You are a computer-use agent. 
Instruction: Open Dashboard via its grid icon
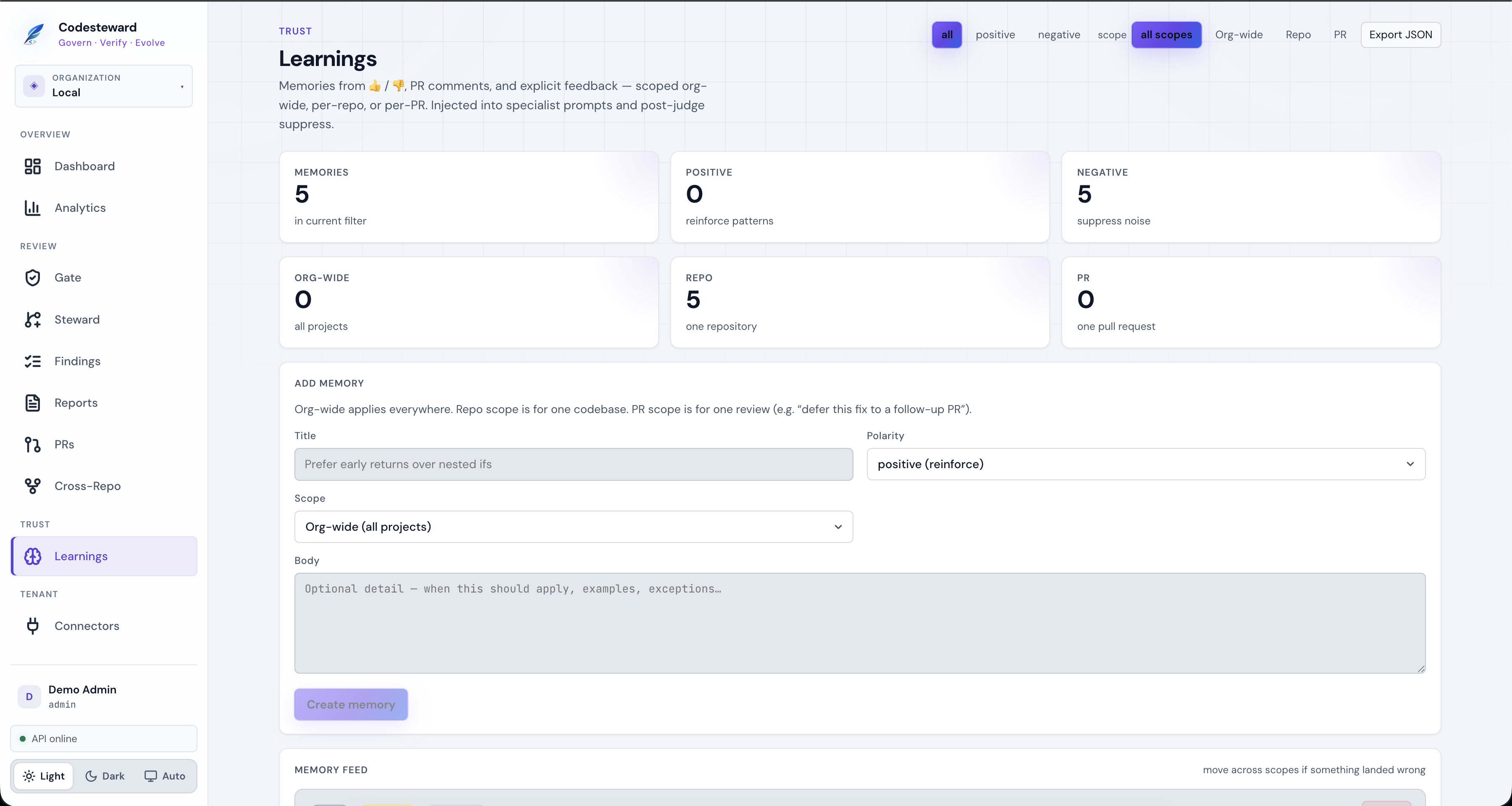(x=33, y=166)
